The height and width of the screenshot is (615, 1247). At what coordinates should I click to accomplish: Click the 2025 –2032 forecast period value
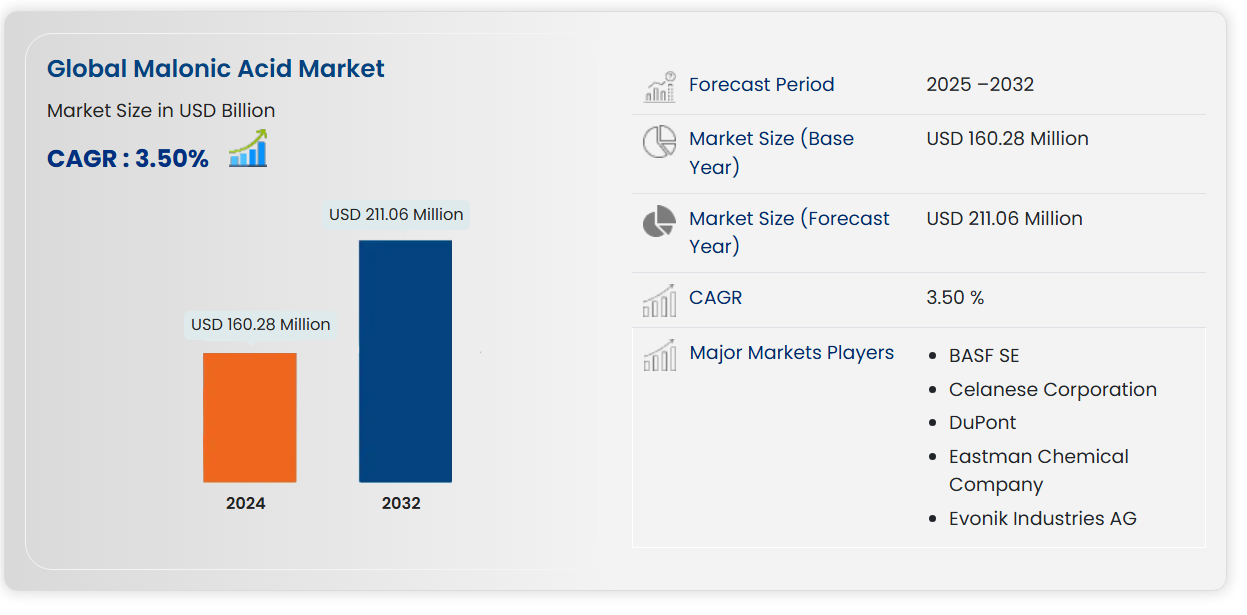point(980,85)
